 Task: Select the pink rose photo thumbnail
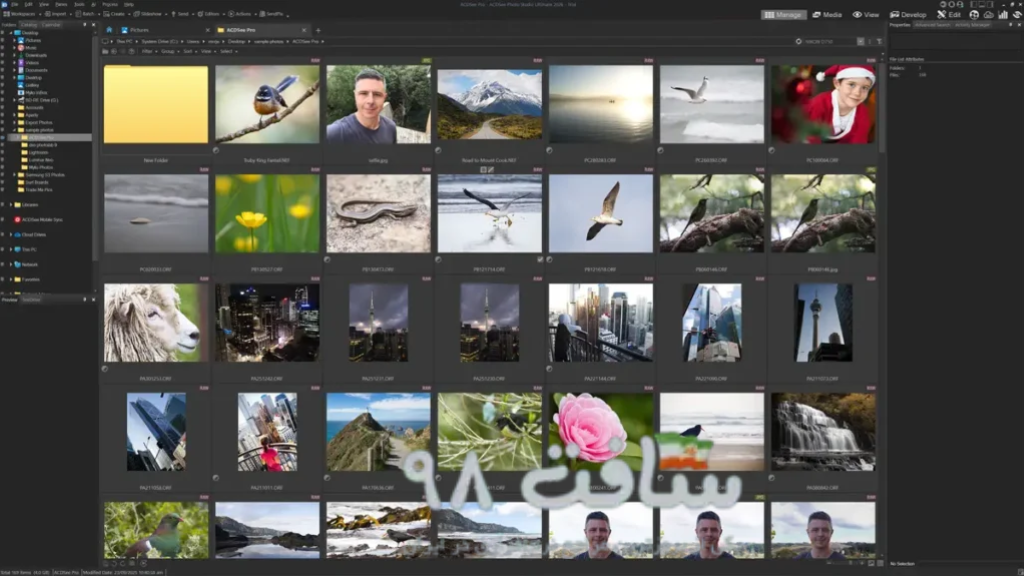tap(601, 432)
